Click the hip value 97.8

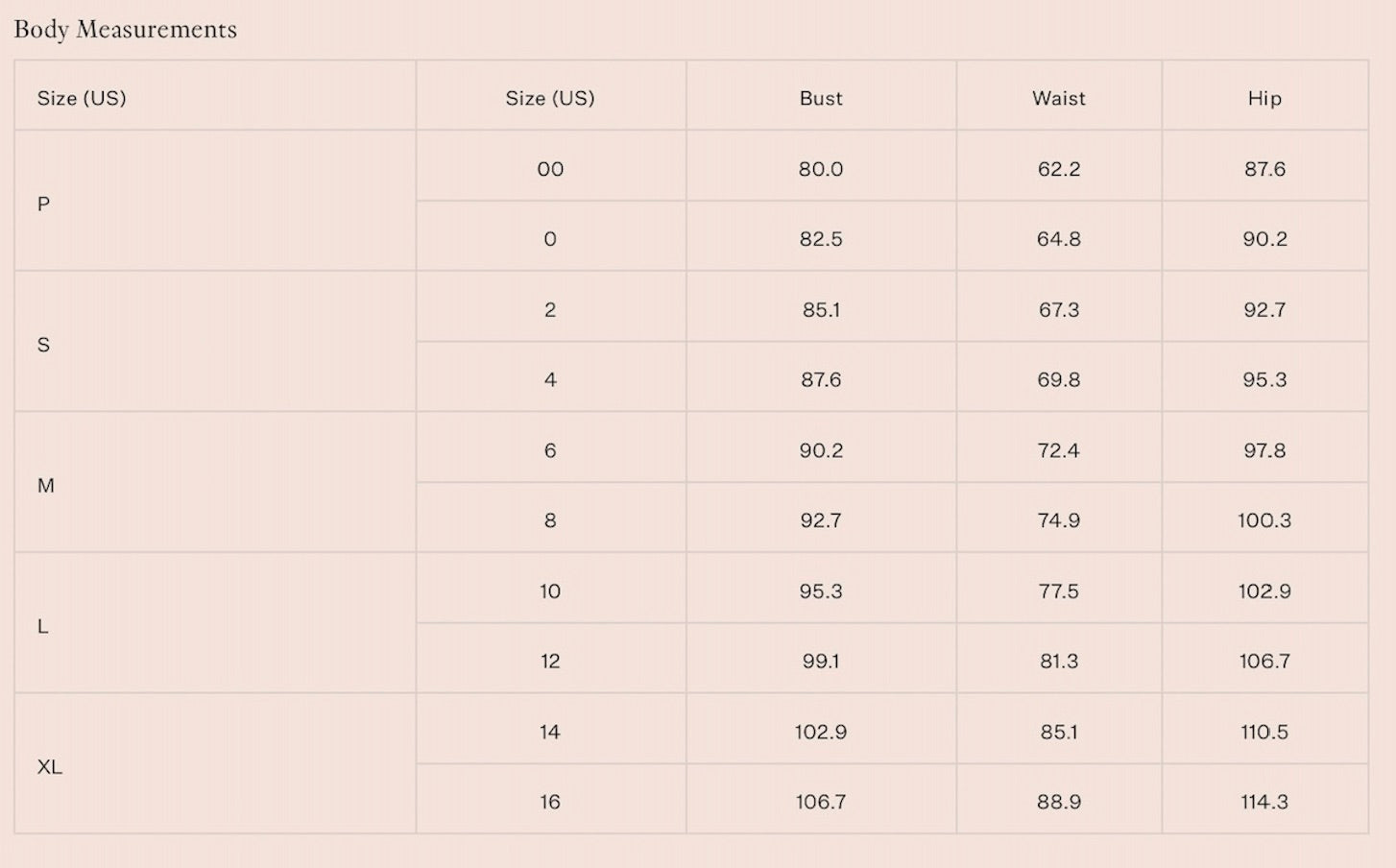click(x=1264, y=450)
